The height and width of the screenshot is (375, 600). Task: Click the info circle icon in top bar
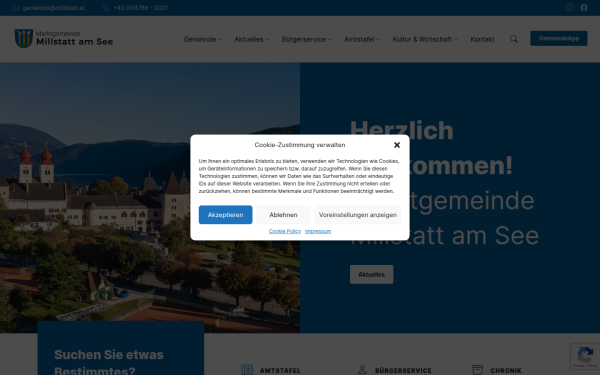click(x=570, y=8)
